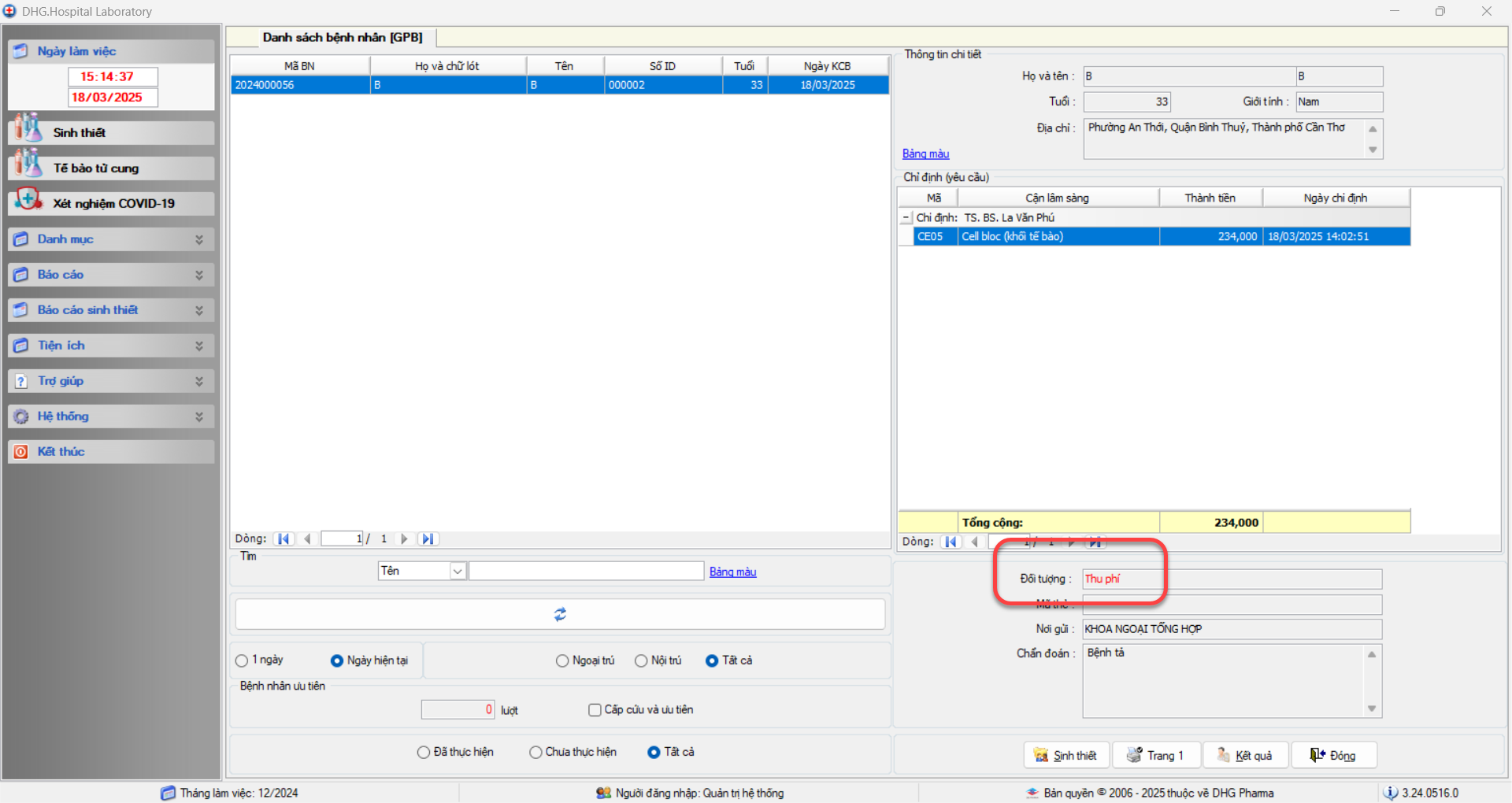1512x803 pixels.
Task: Sort by Mã BN column header
Action: (299, 66)
